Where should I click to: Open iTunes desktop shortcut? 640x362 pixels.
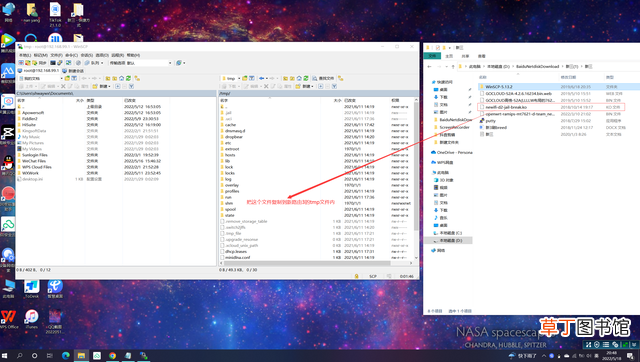pyautogui.click(x=31, y=319)
